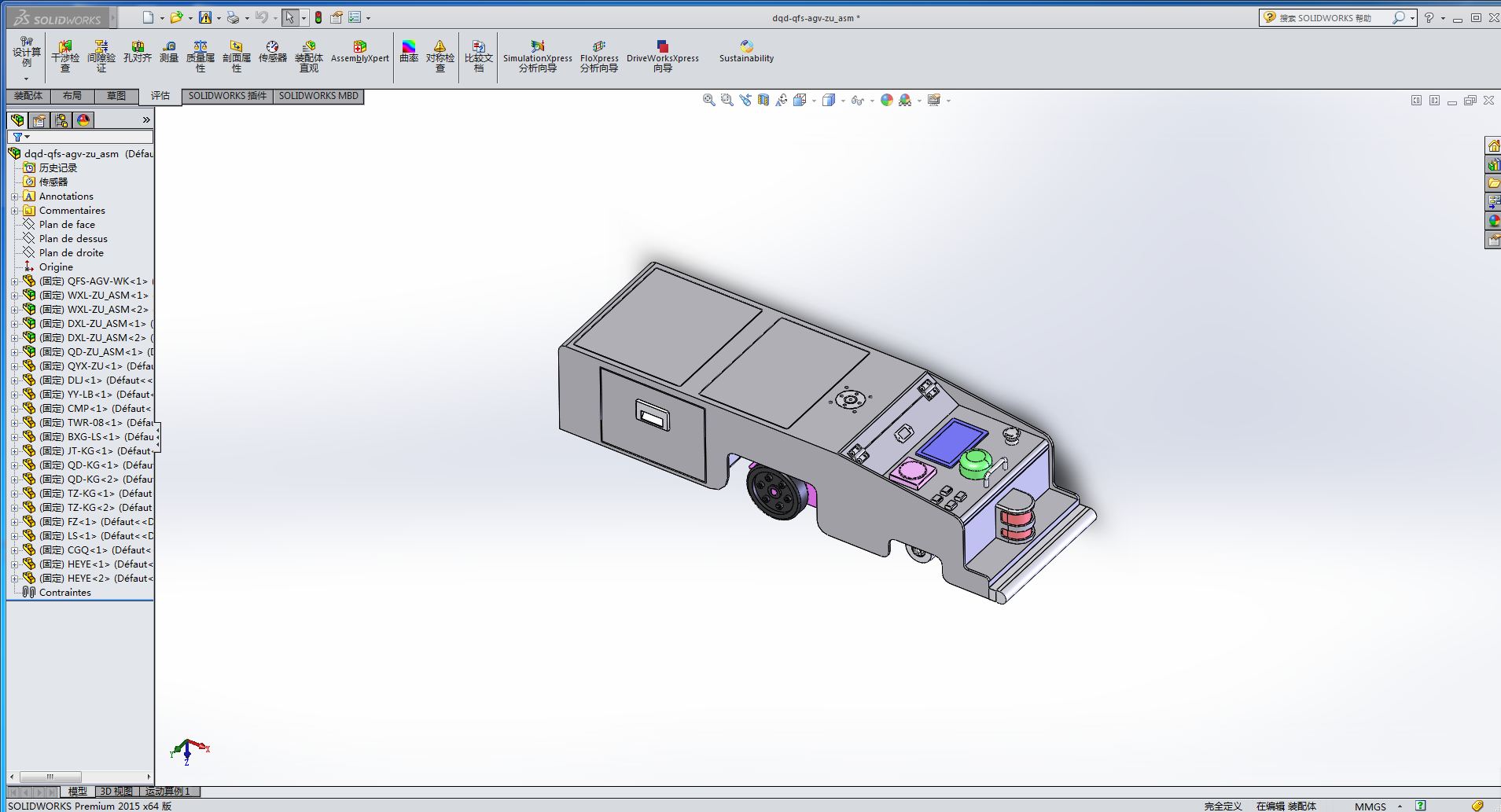Launch AssemblyXpert analysis
This screenshot has height=812, width=1501.
point(359,52)
